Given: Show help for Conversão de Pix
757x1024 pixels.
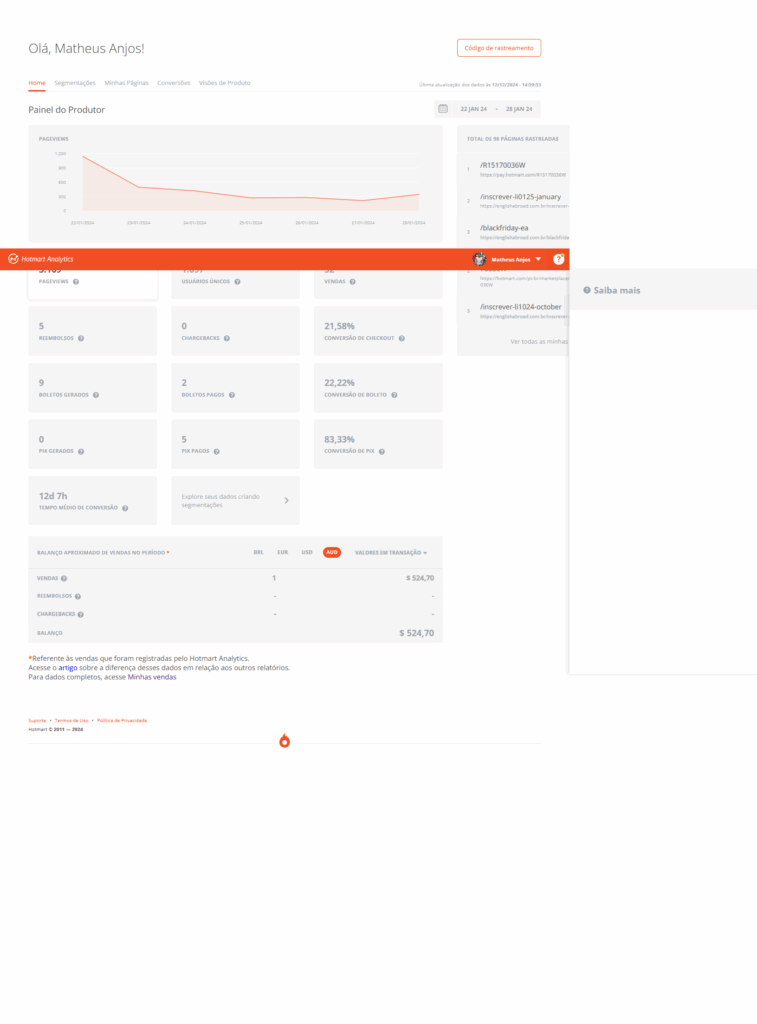Looking at the screenshot, I should coord(382,451).
